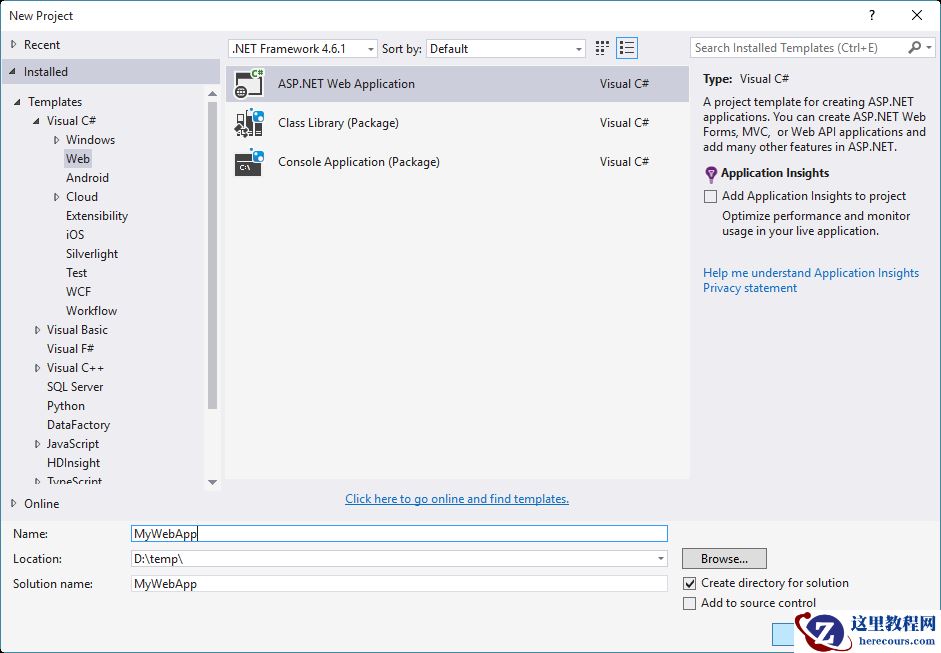Image resolution: width=941 pixels, height=653 pixels.
Task: Click the Class Library (Package) icon
Action: (x=249, y=123)
